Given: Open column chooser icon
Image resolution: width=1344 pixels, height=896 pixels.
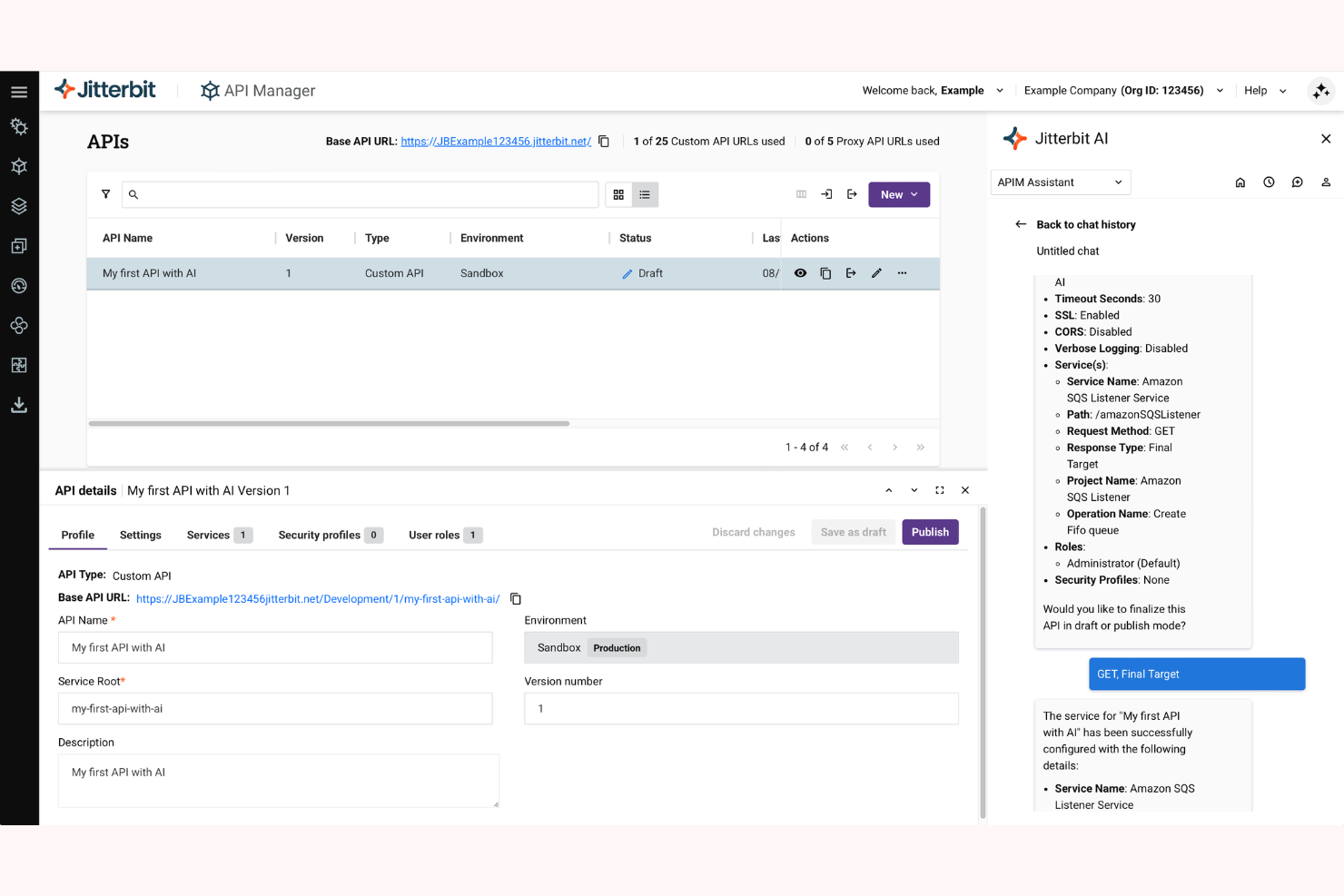Looking at the screenshot, I should coord(801,194).
